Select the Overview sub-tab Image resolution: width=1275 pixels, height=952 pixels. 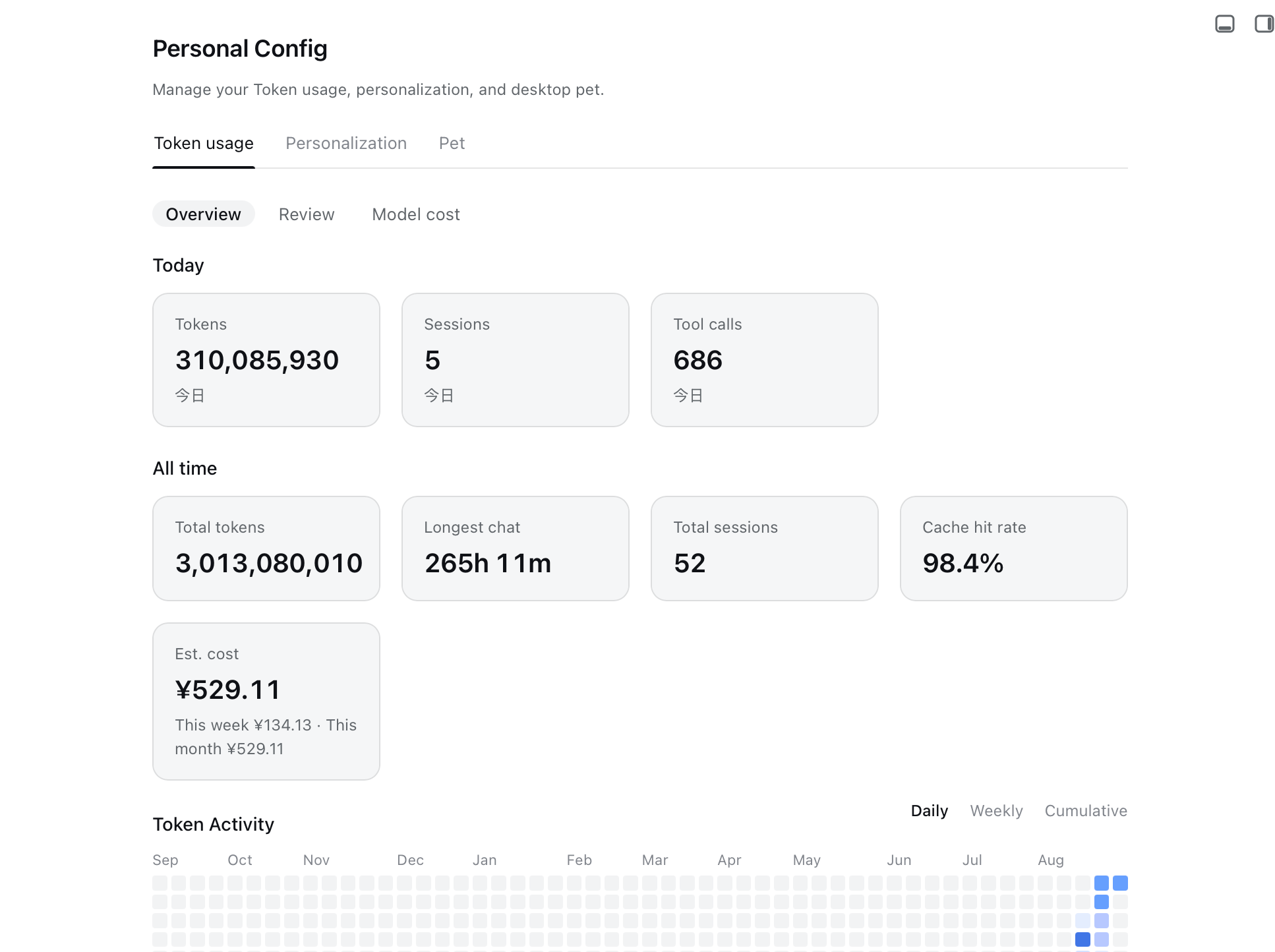pyautogui.click(x=203, y=214)
